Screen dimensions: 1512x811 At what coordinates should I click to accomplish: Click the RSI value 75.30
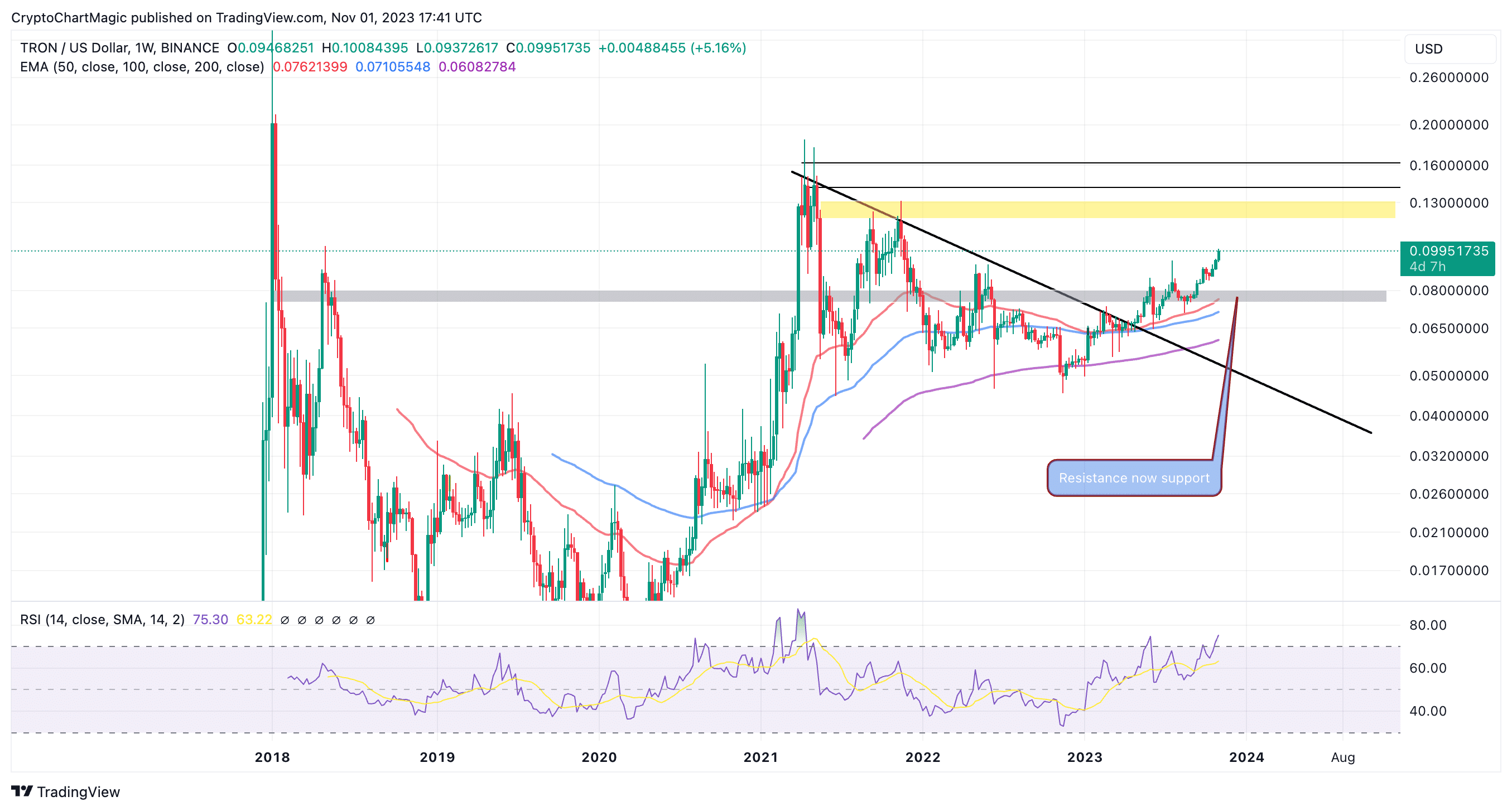point(210,620)
